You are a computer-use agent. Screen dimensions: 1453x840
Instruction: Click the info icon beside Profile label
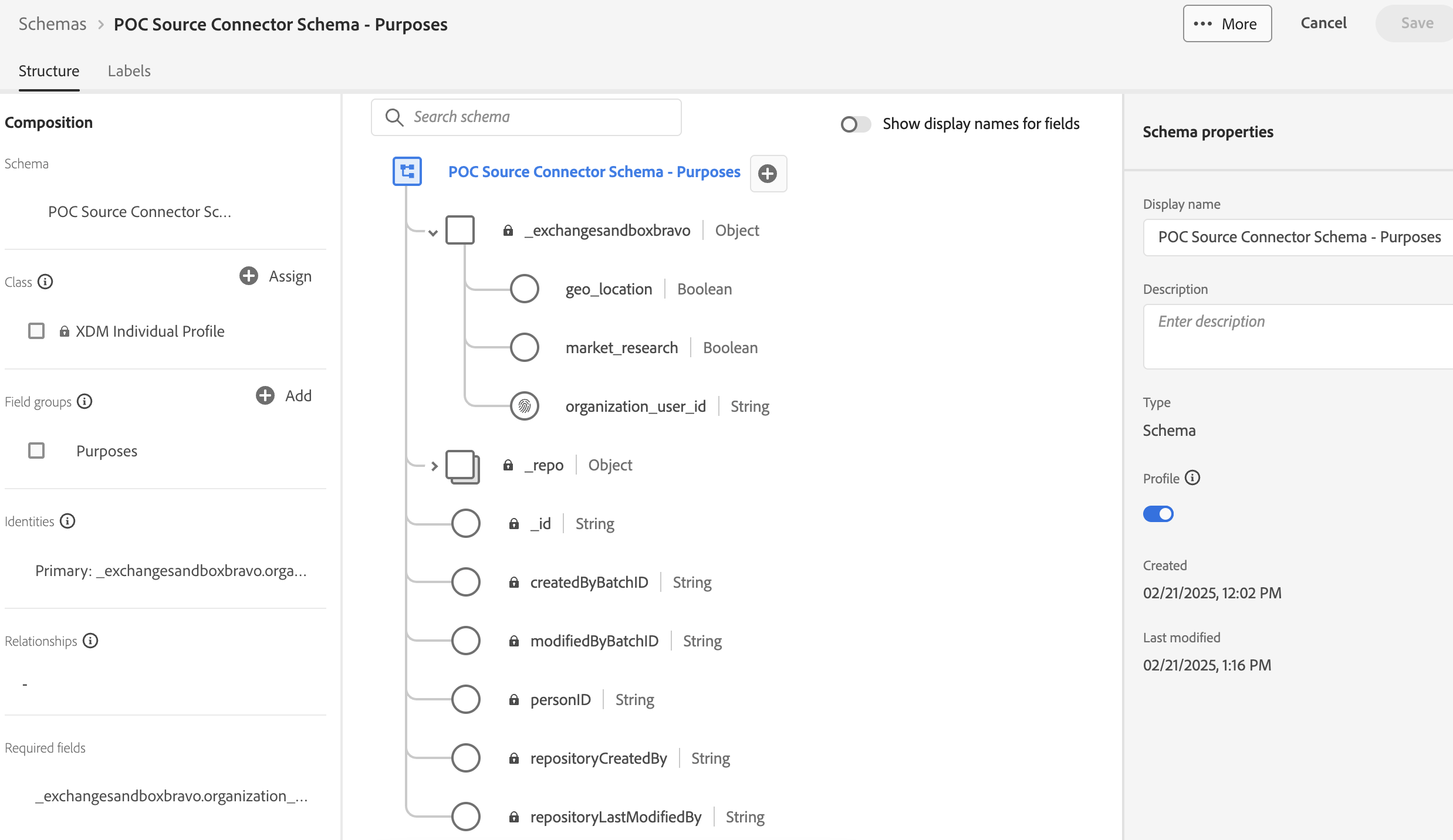point(1192,478)
